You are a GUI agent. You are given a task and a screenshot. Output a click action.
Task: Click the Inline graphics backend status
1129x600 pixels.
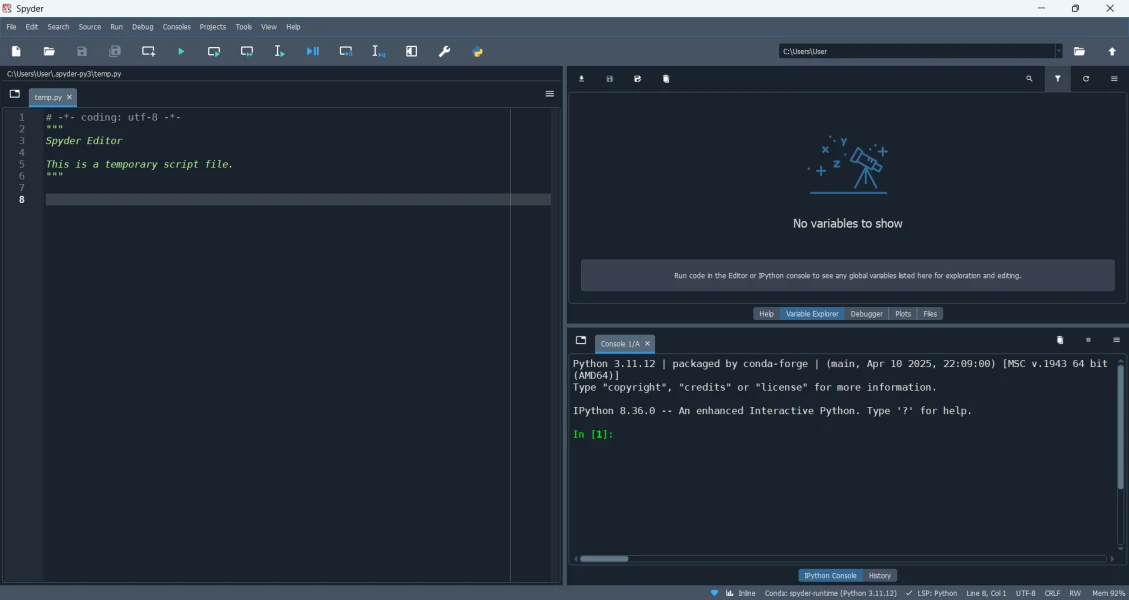coord(741,594)
